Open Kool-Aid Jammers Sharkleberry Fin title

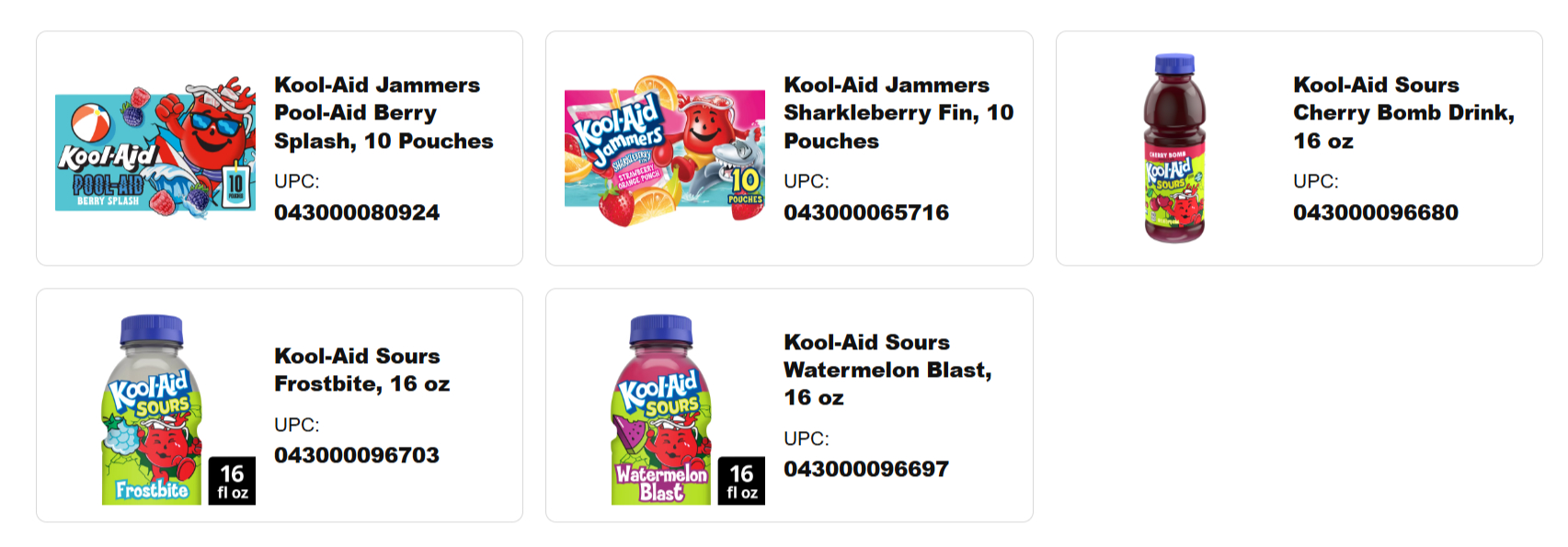[x=898, y=113]
